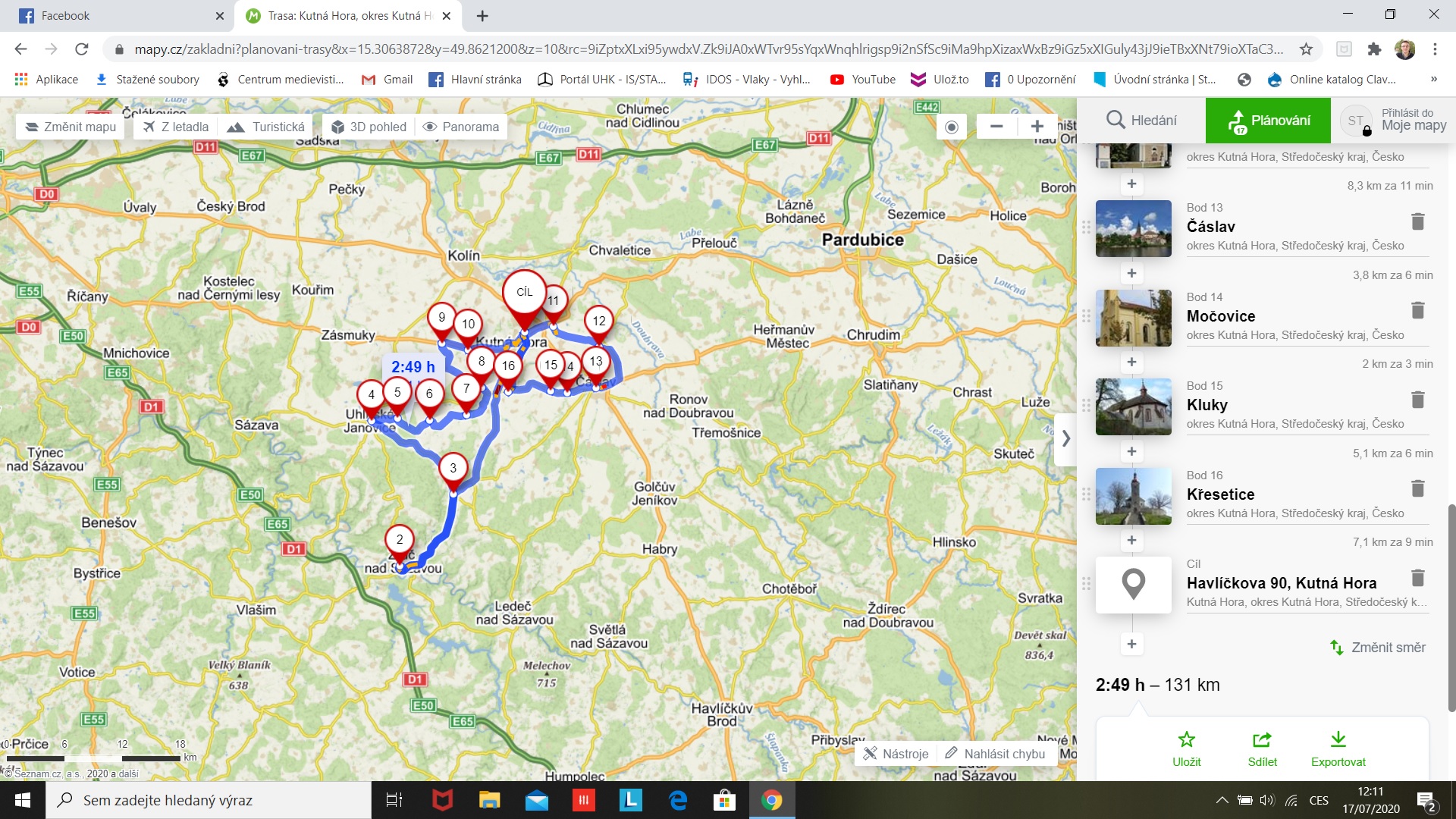Delete the Čáslav waypoint with trash icon
The width and height of the screenshot is (1456, 819).
(1417, 221)
